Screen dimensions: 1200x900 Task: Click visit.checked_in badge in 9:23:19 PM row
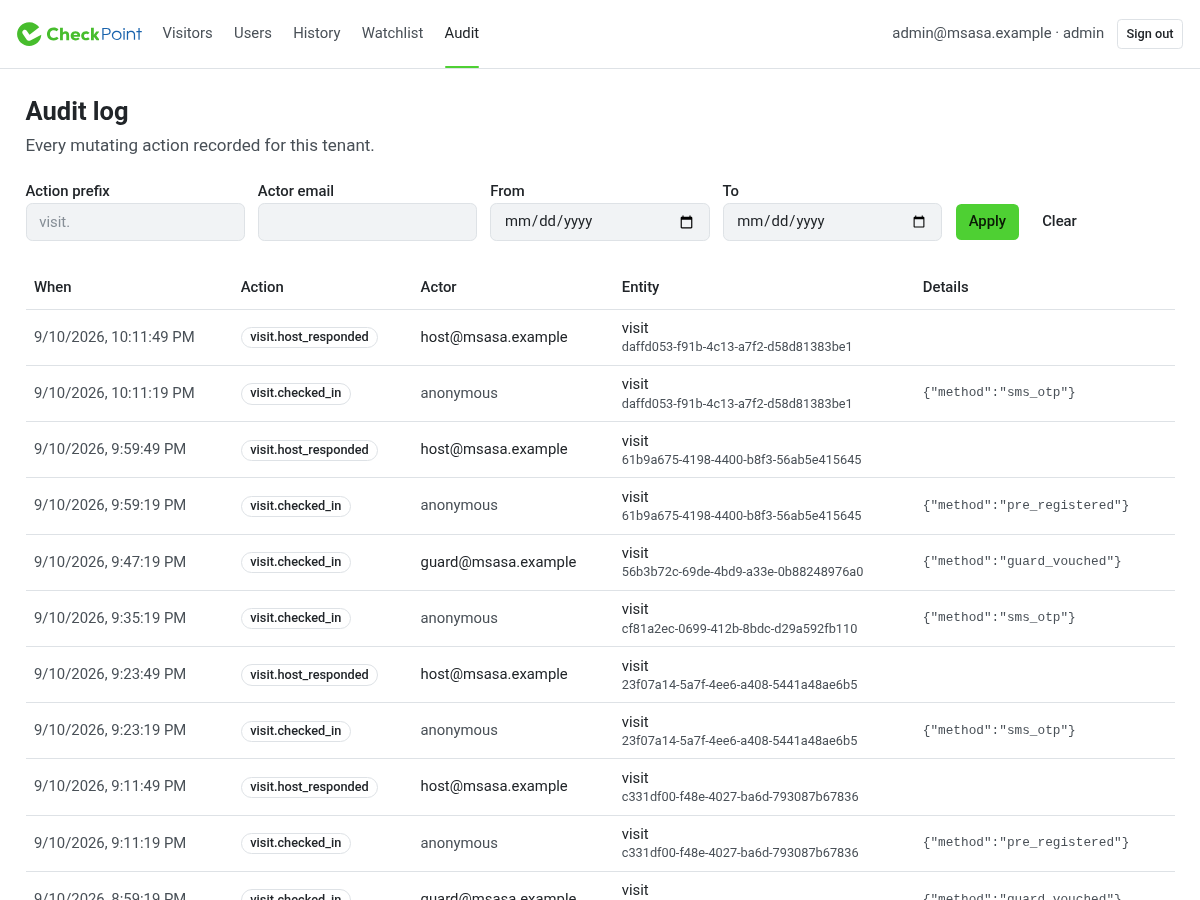pos(296,731)
